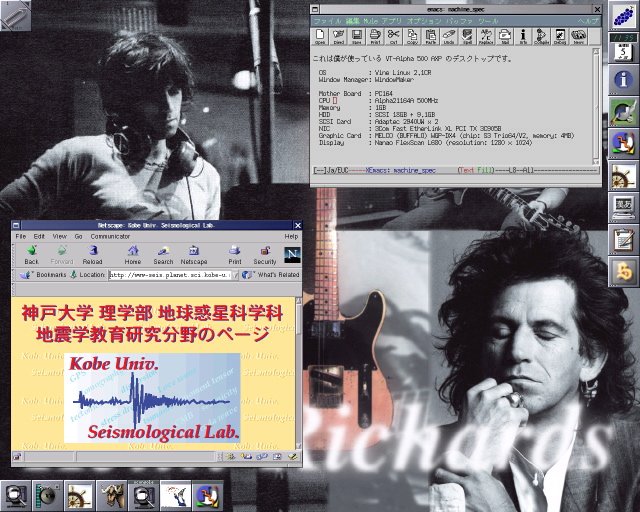Open XEmacs Mule menu
Viewport: 640px width, 512px height.
tap(370, 21)
